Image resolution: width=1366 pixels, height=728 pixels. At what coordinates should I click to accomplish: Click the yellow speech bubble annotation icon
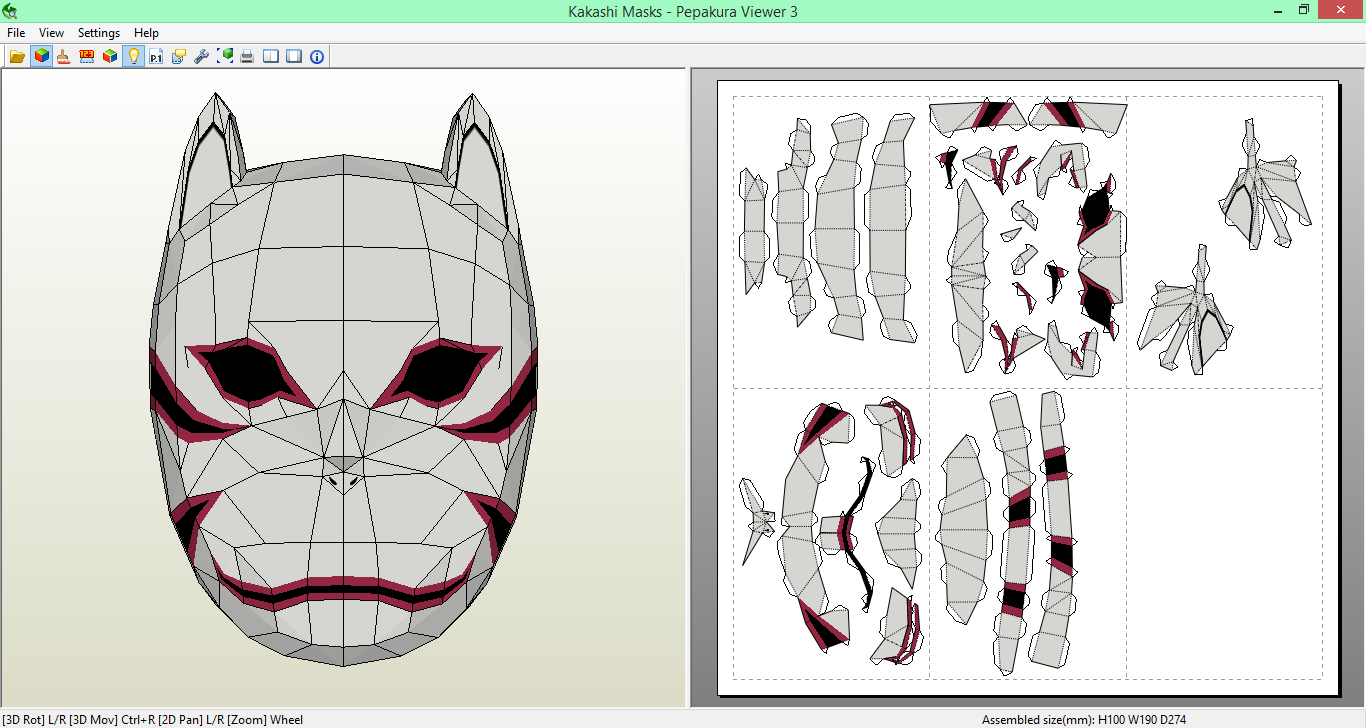coord(179,56)
